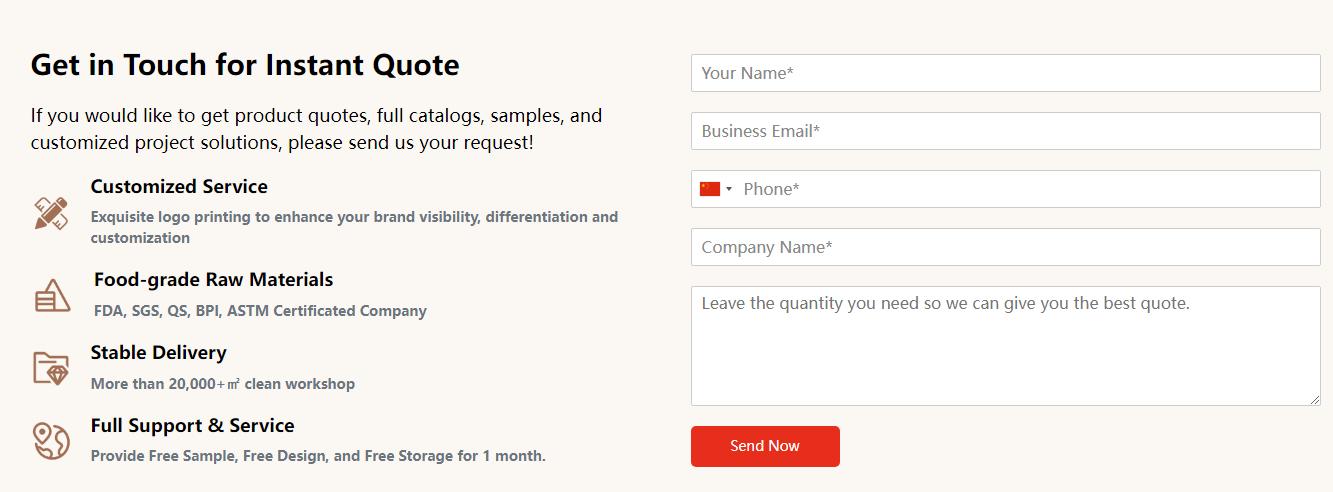This screenshot has width=1333, height=492.
Task: Click the quantity message text area
Action: (x=1005, y=346)
